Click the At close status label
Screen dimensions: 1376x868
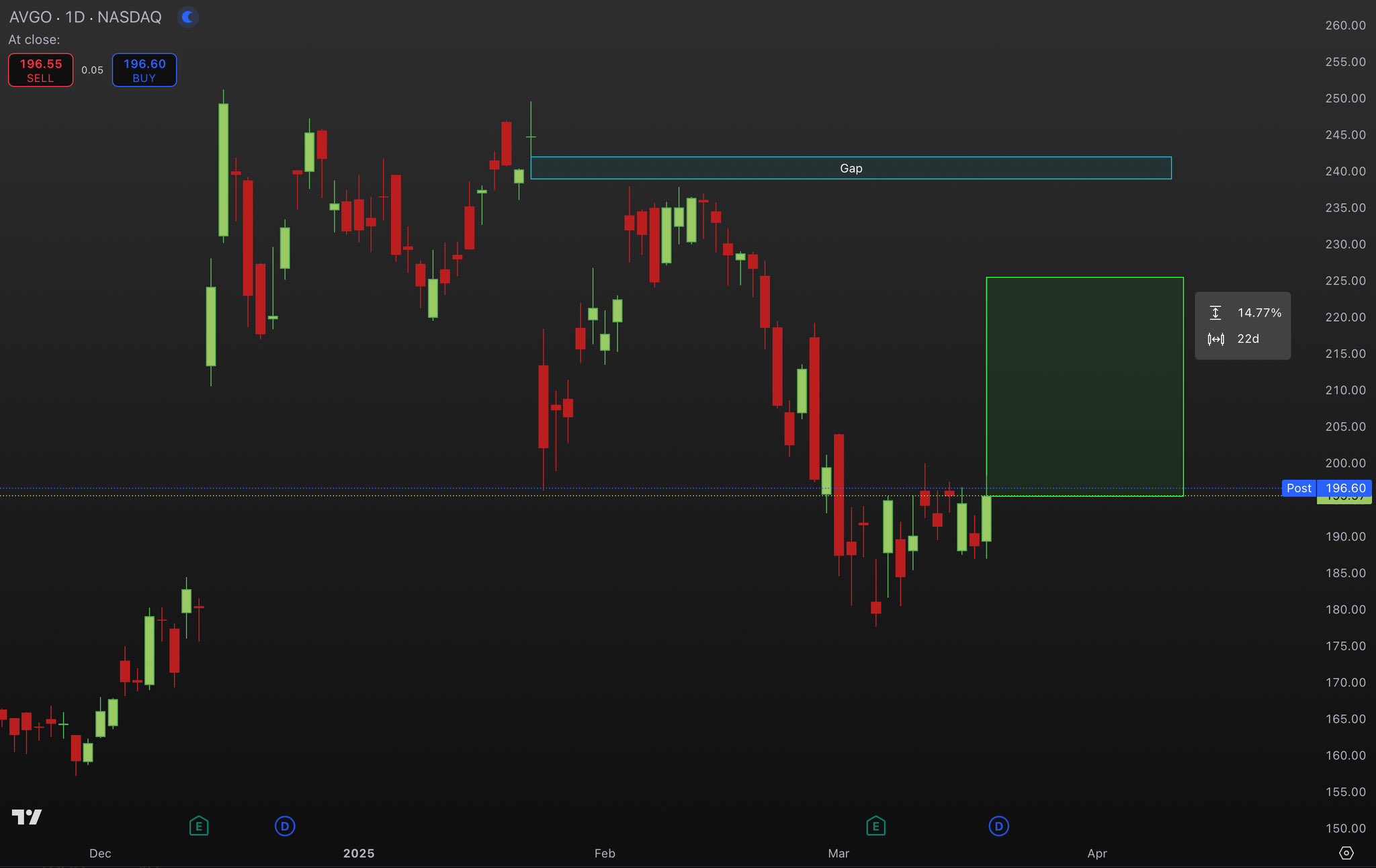point(34,40)
